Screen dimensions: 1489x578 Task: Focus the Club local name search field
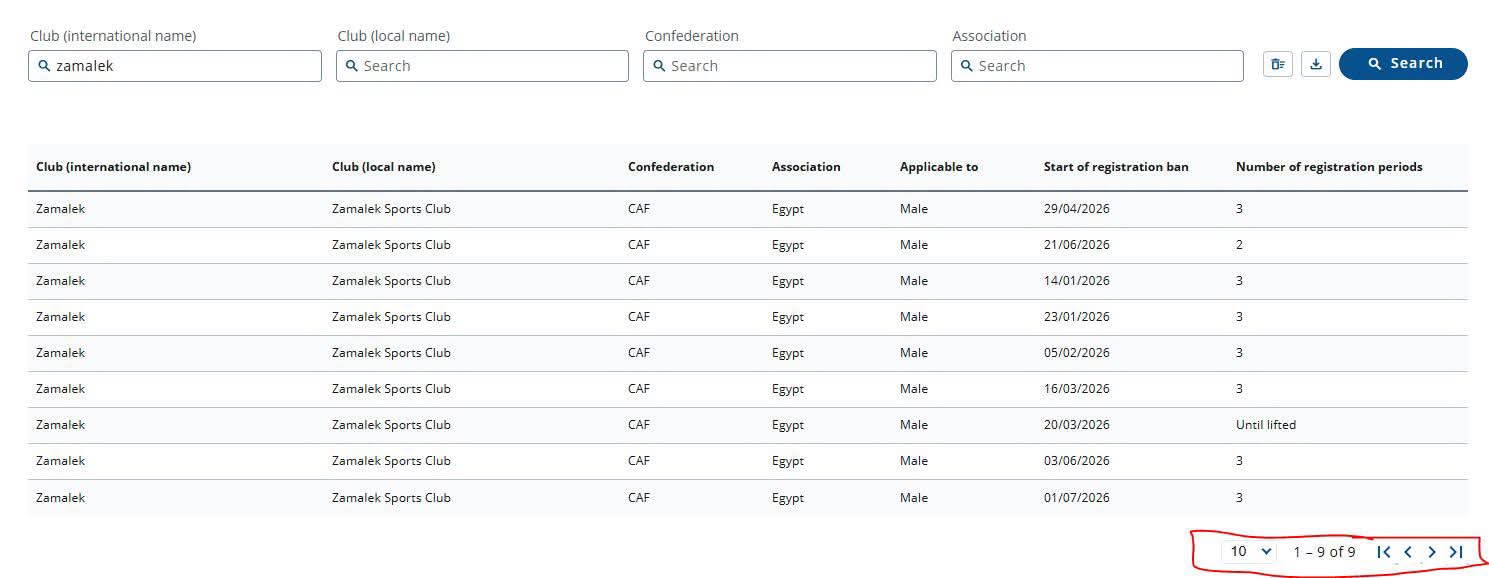[482, 66]
